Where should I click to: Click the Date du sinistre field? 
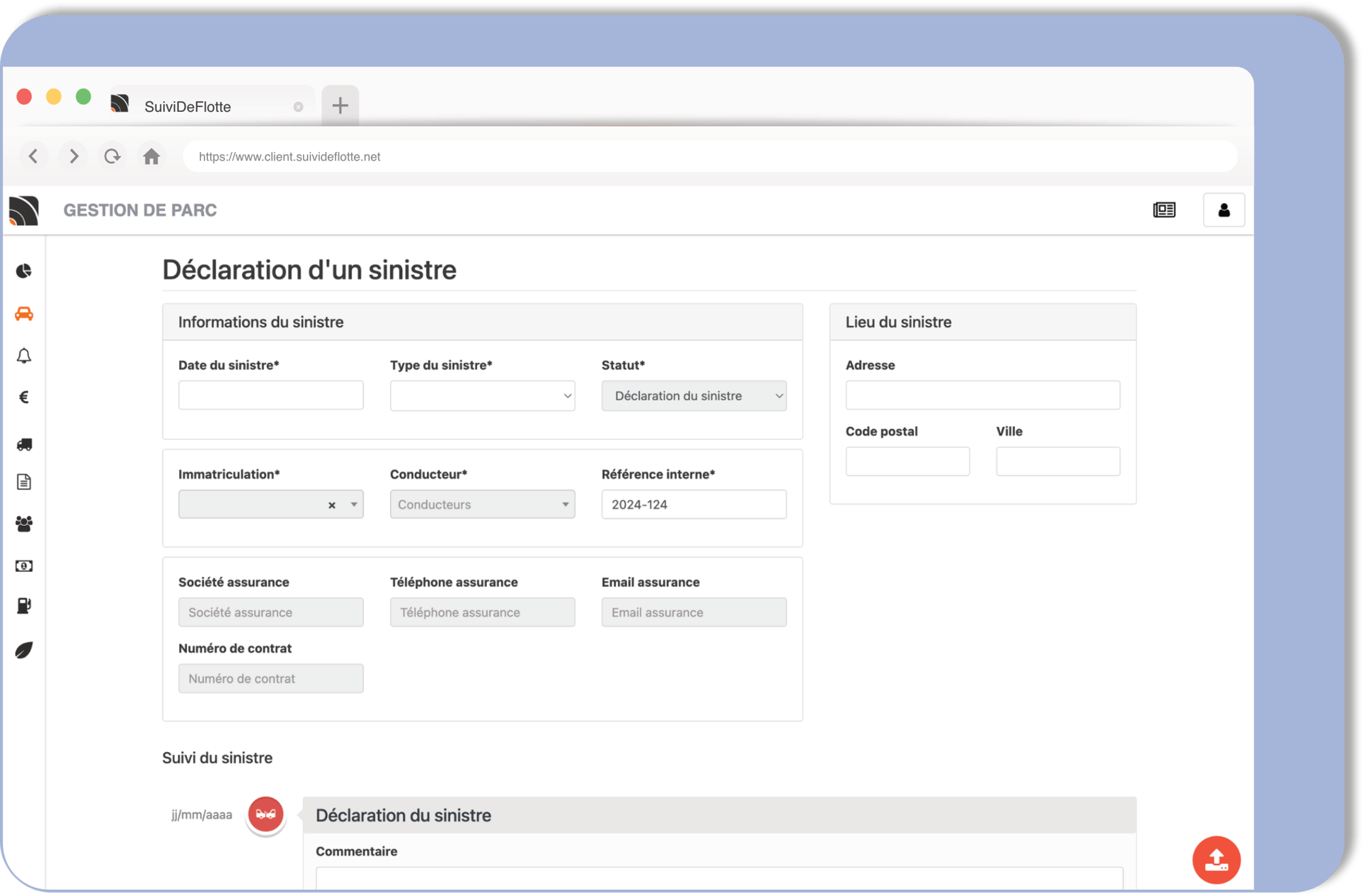click(x=271, y=395)
